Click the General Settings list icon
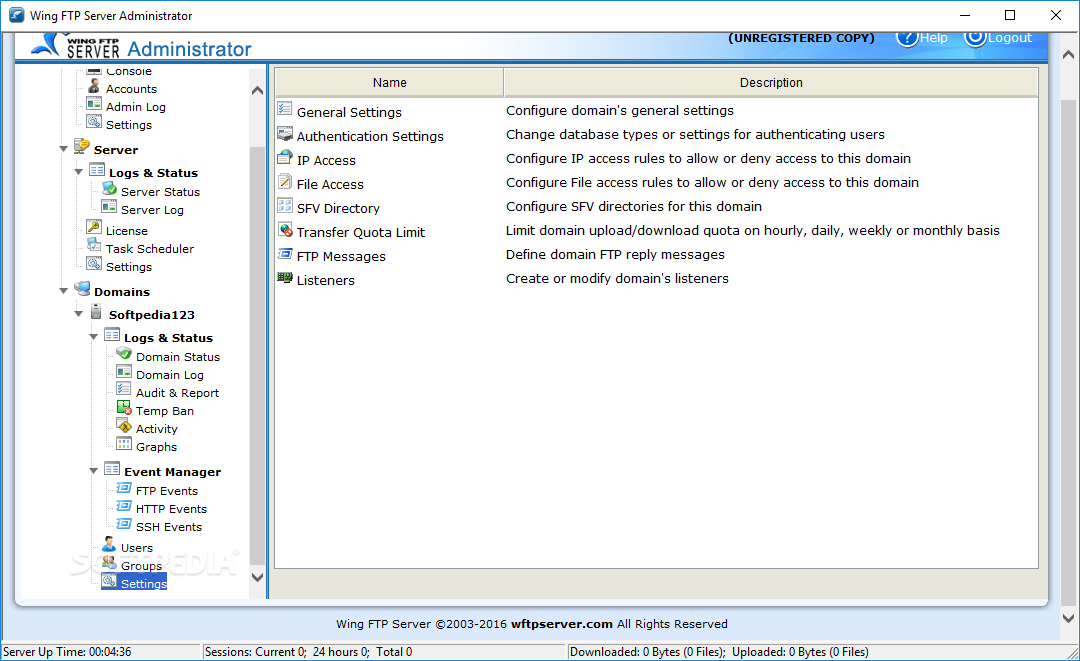Screen dimensions: 1080x661 point(285,108)
